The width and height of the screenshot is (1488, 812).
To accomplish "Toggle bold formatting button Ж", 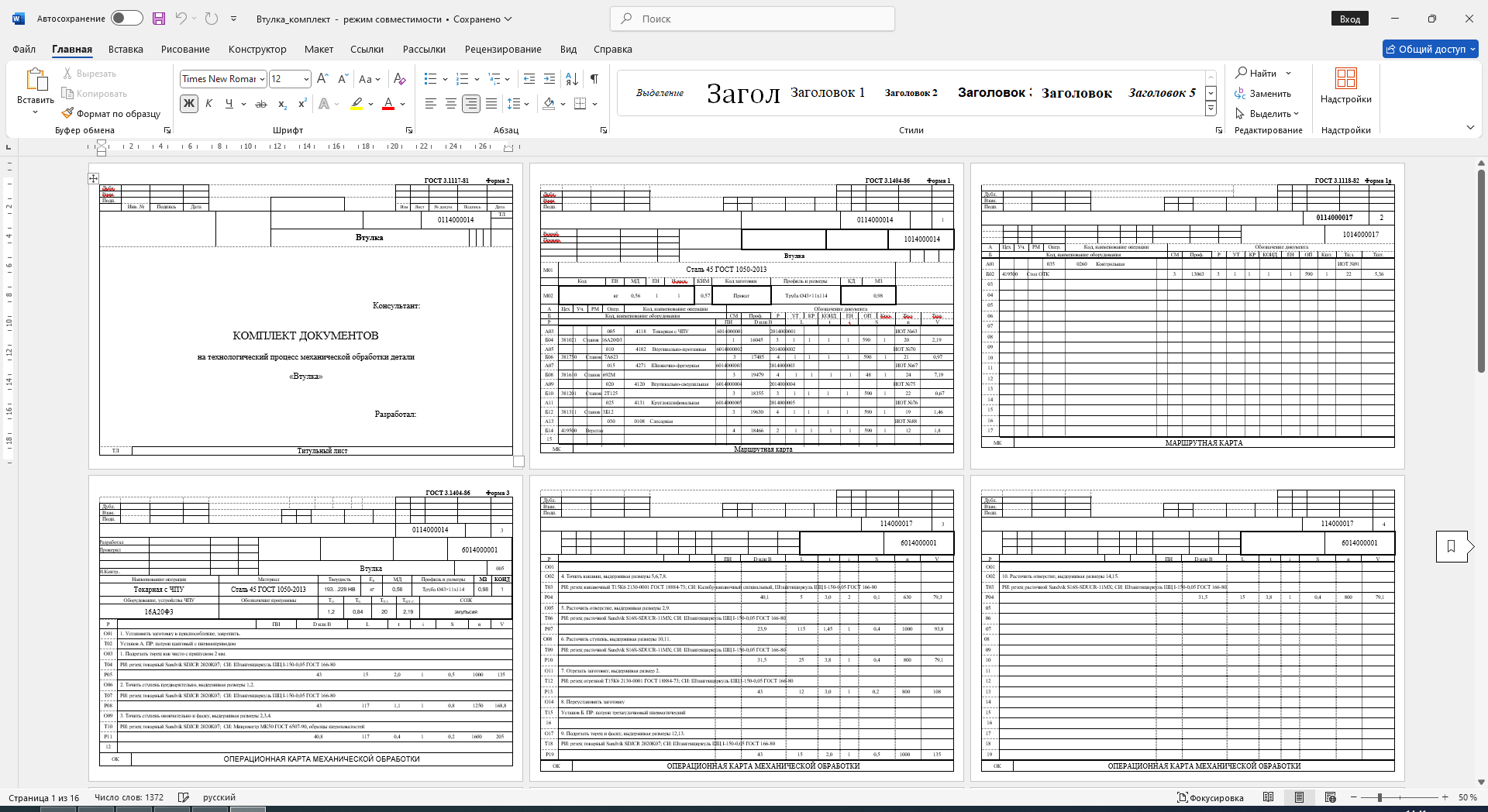I will (x=188, y=104).
